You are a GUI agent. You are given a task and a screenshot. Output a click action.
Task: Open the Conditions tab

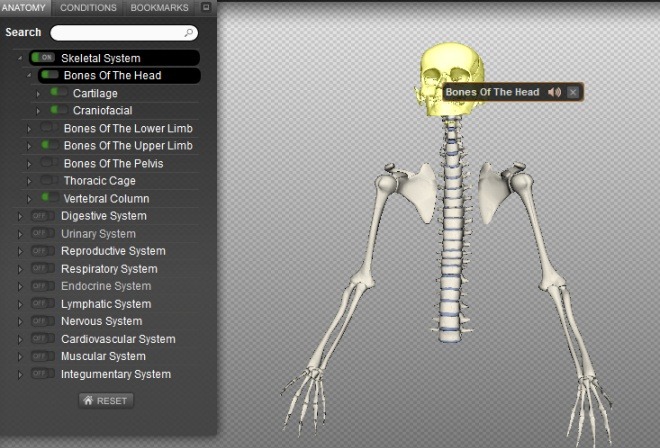(88, 8)
